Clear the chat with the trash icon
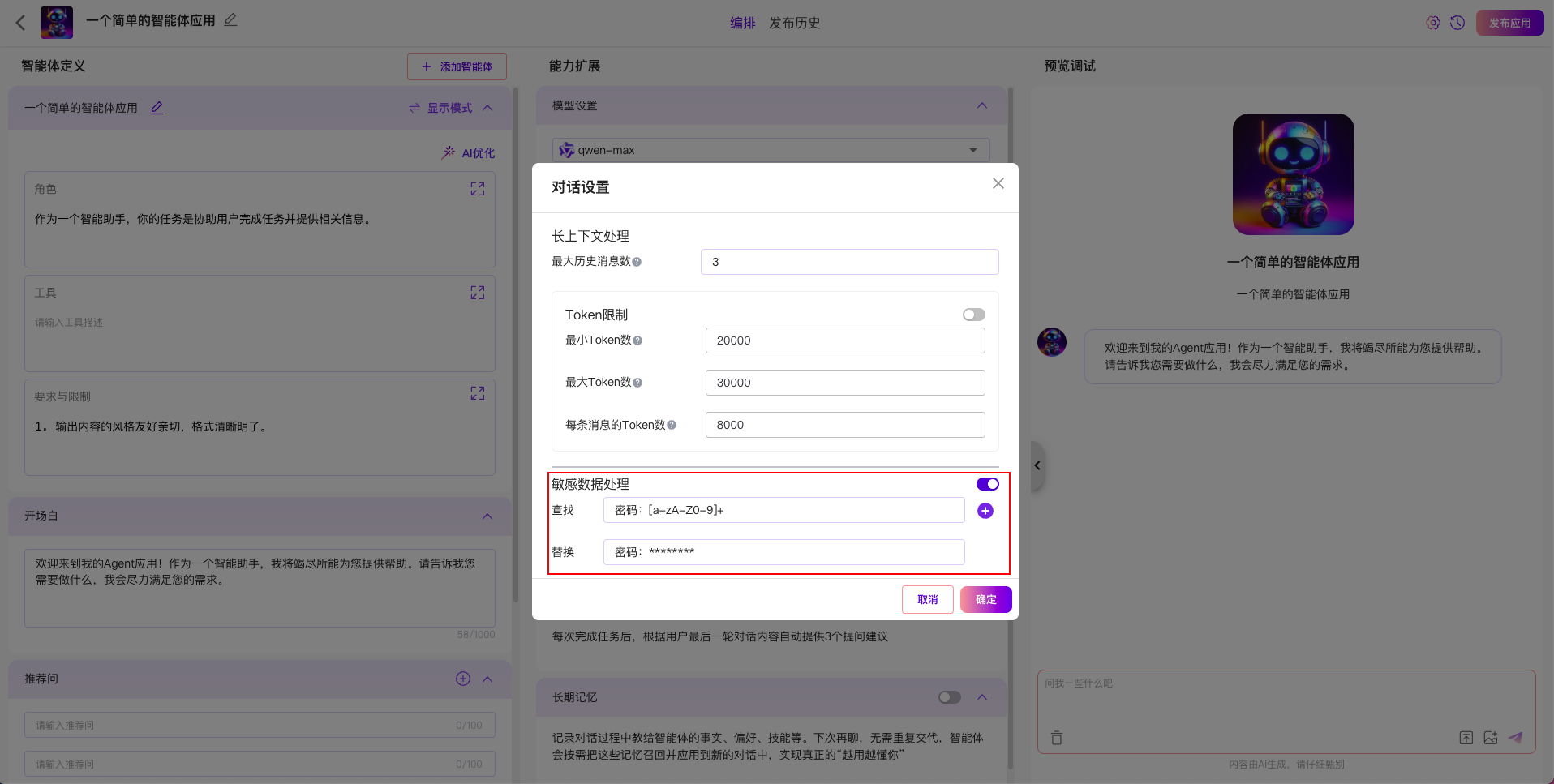This screenshot has width=1554, height=784. 1057,738
